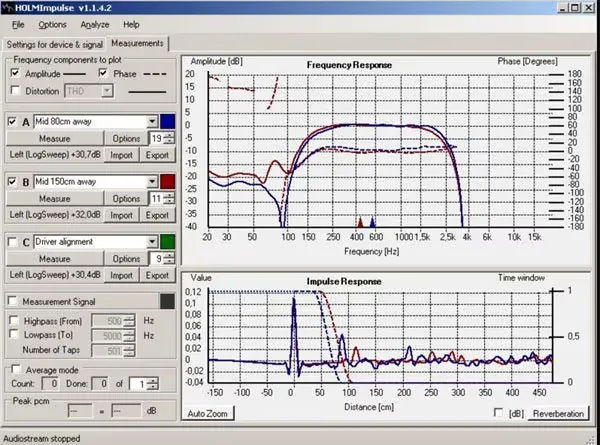
Task: Click the blue marker on the frequency axis
Action: click(372, 222)
